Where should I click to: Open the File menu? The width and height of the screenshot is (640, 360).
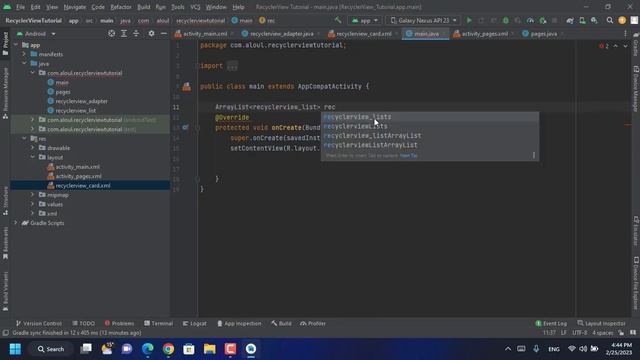pos(20,7)
